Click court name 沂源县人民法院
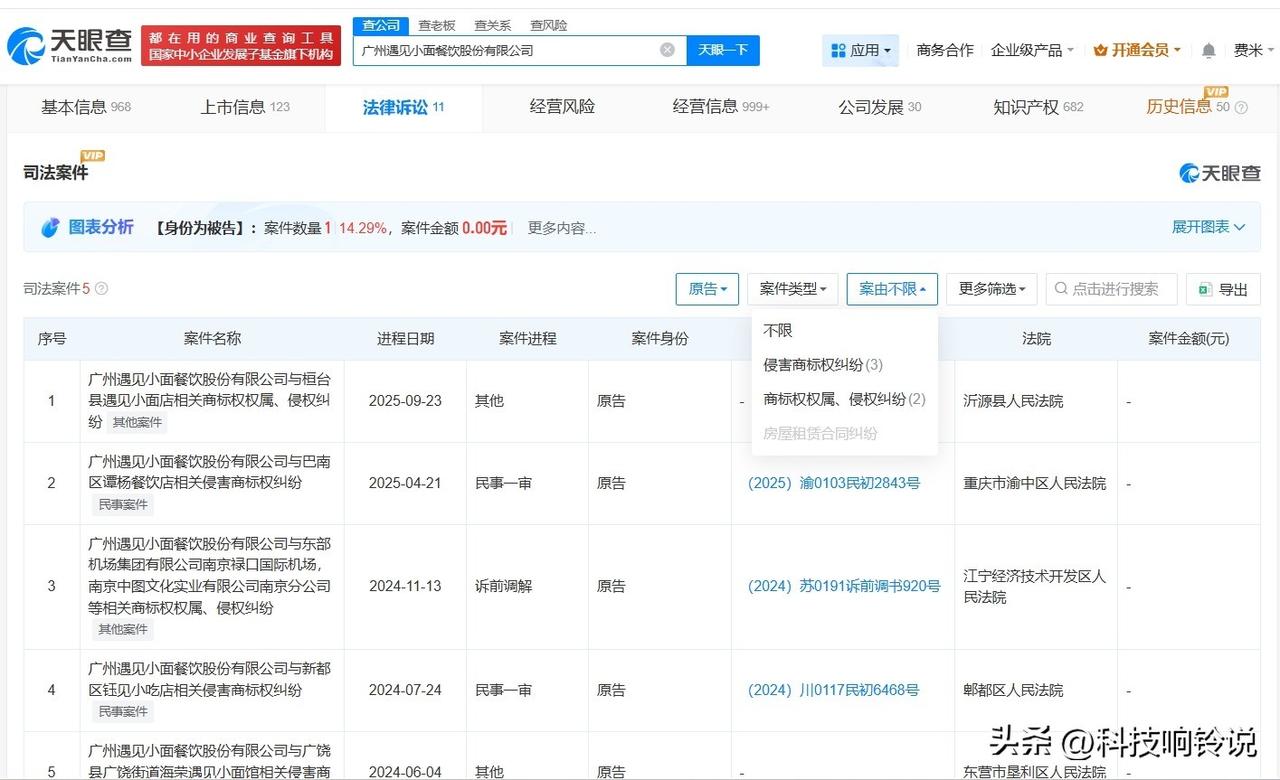The image size is (1280, 780). (x=1013, y=401)
